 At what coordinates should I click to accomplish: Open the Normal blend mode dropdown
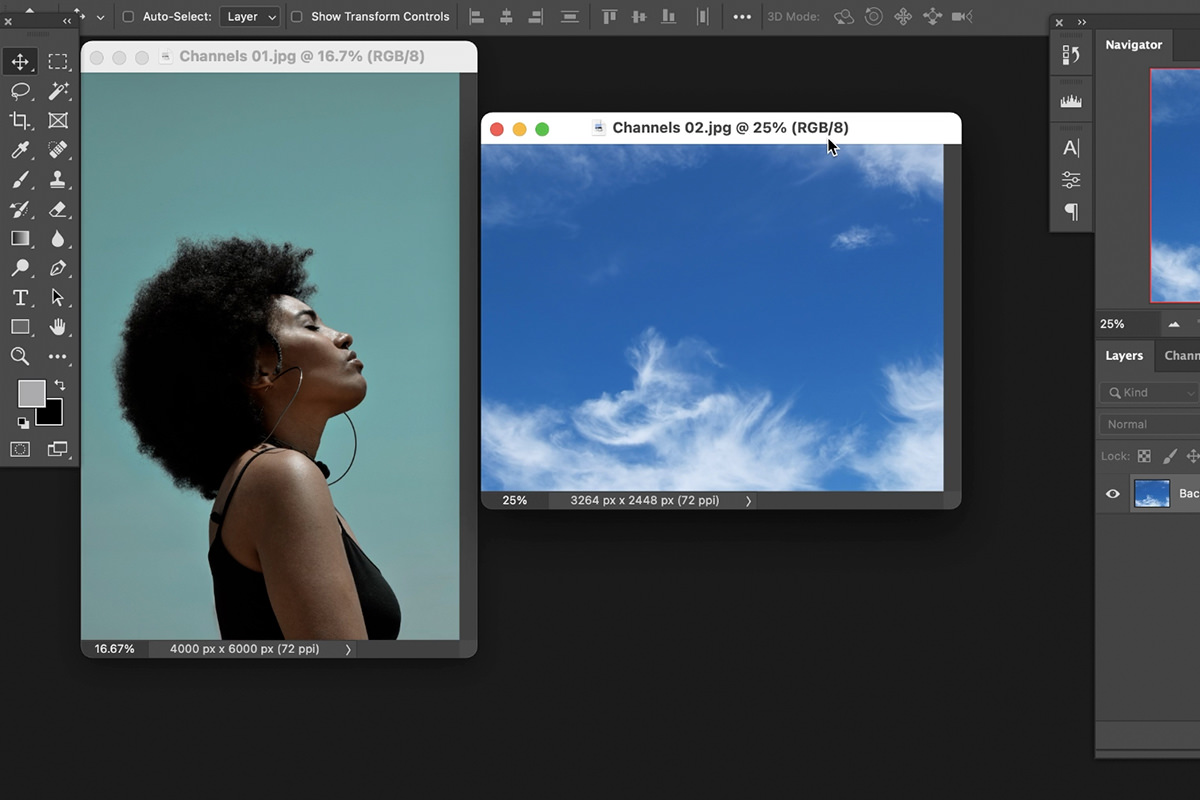pos(1148,423)
